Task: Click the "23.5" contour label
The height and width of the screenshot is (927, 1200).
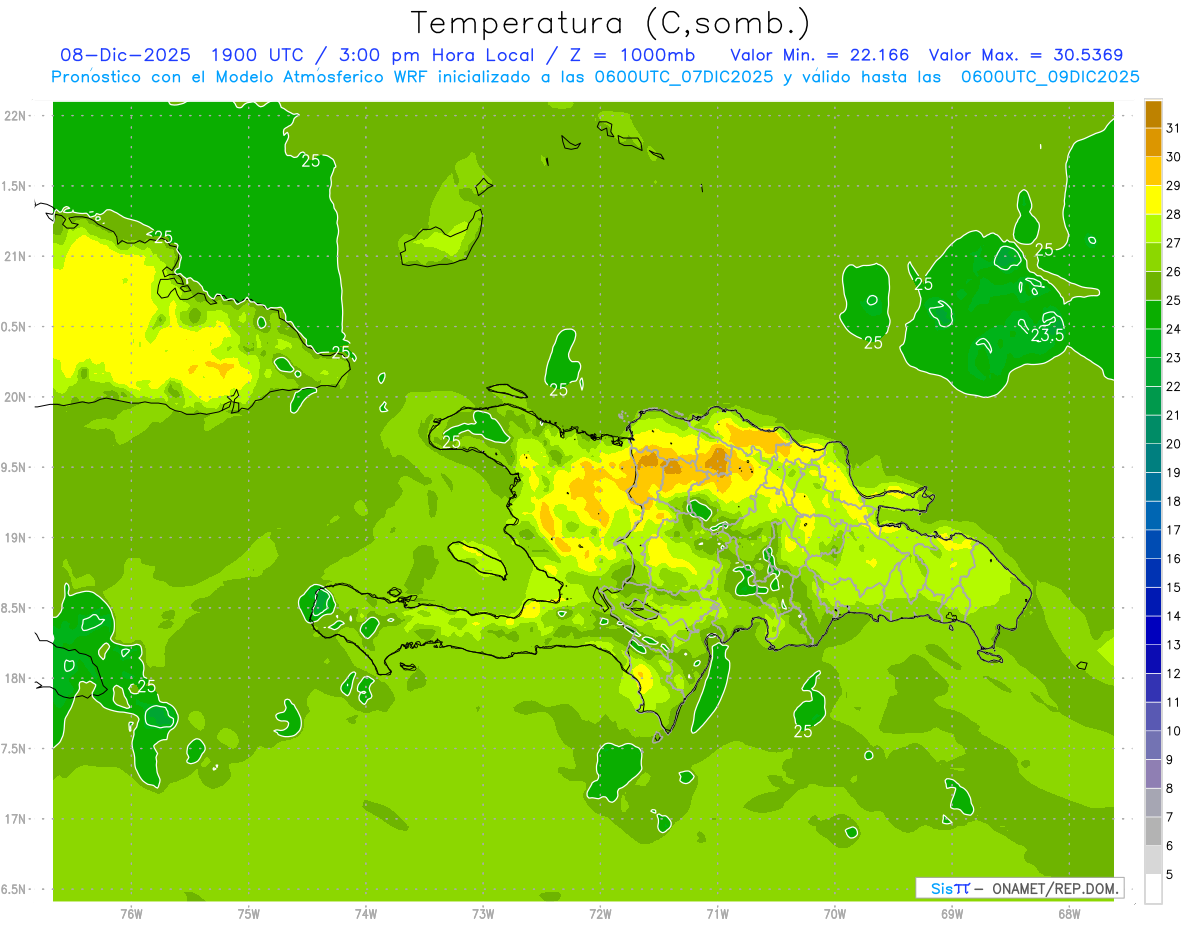Action: [x=1047, y=336]
